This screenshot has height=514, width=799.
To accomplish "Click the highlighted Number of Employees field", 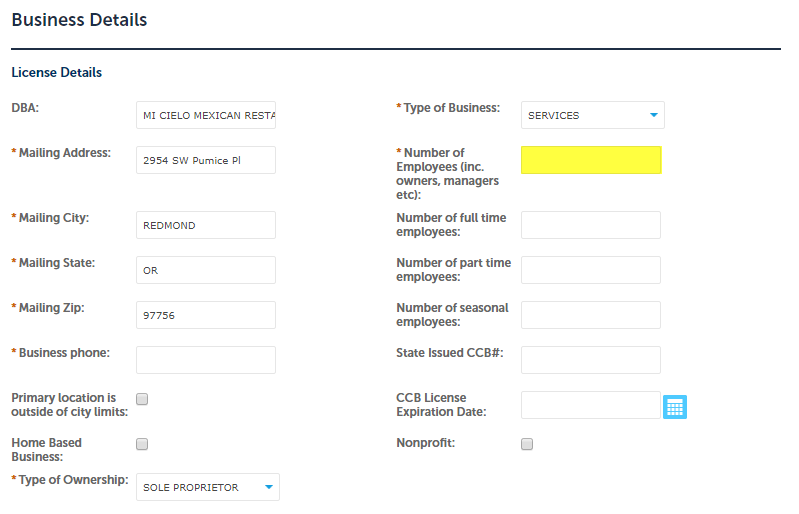I will pos(591,160).
